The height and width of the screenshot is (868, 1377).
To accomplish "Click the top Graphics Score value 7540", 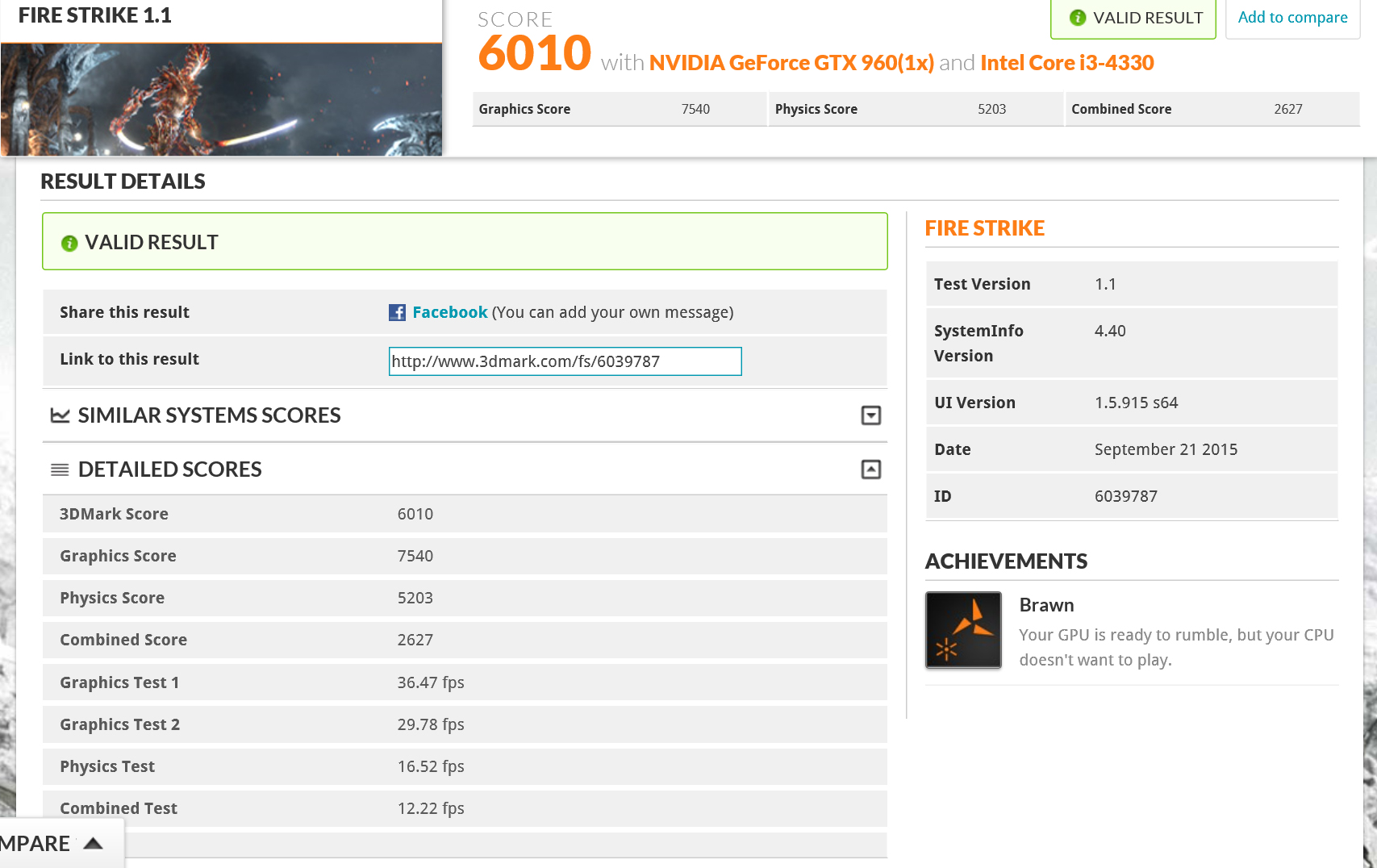I will pyautogui.click(x=695, y=109).
